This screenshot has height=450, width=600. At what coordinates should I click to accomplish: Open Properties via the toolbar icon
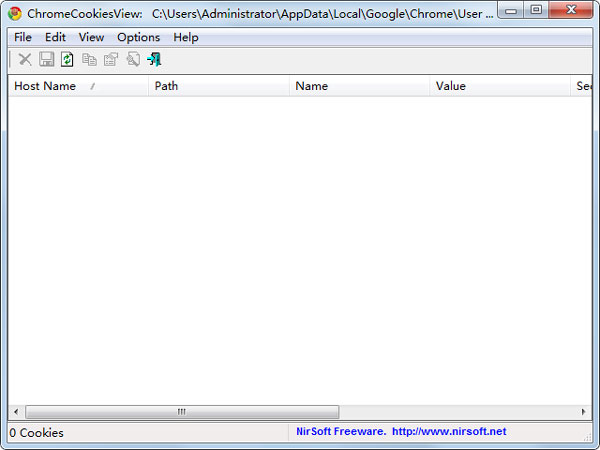(111, 59)
